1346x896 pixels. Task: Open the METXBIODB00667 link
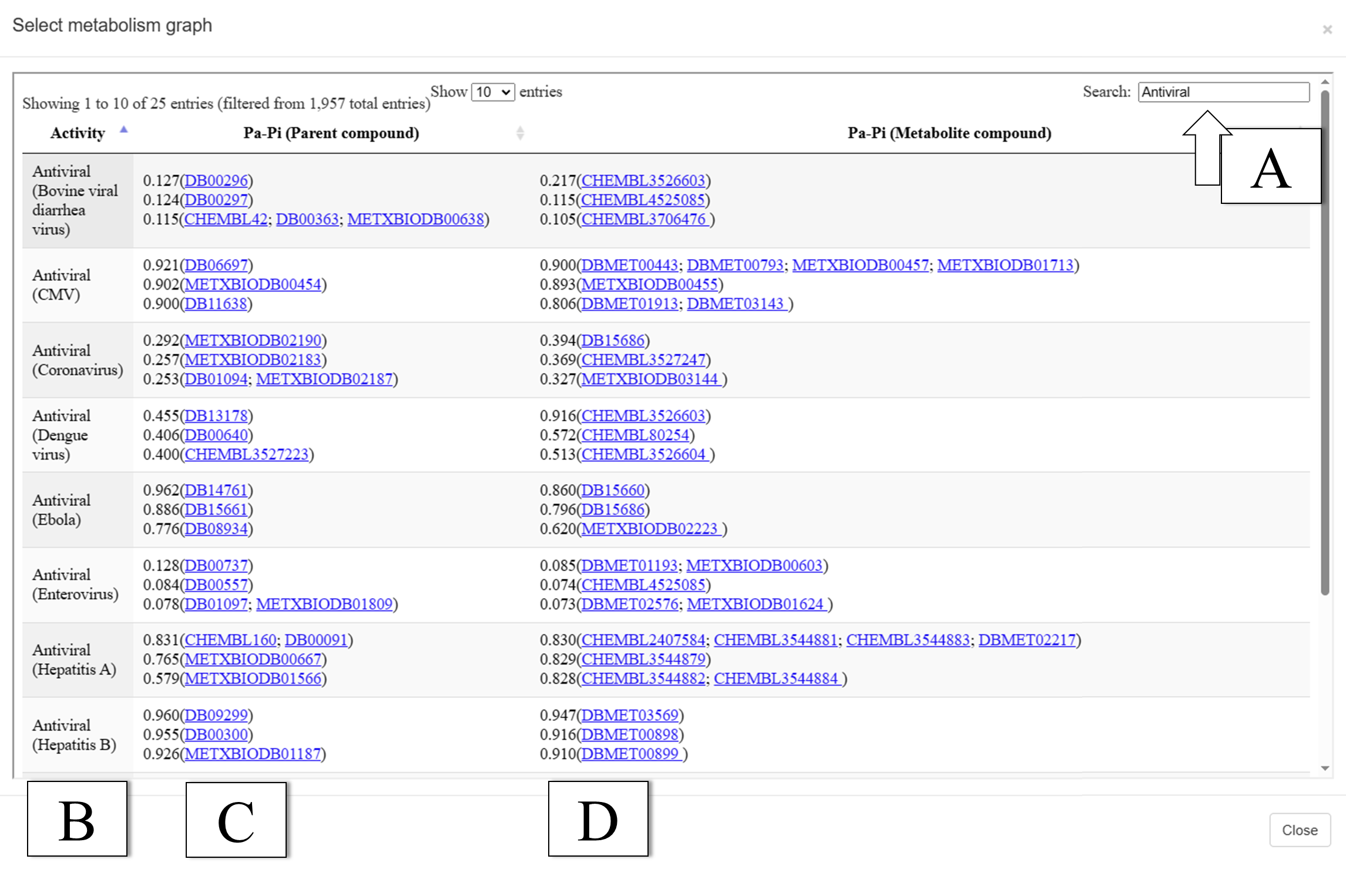point(253,659)
